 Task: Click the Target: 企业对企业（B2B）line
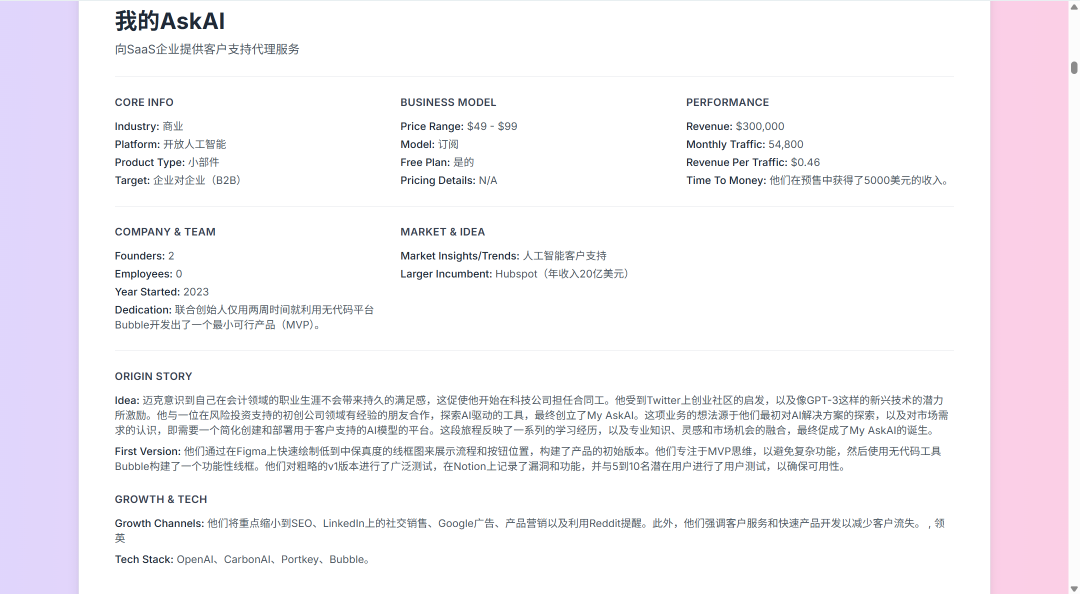(x=179, y=180)
